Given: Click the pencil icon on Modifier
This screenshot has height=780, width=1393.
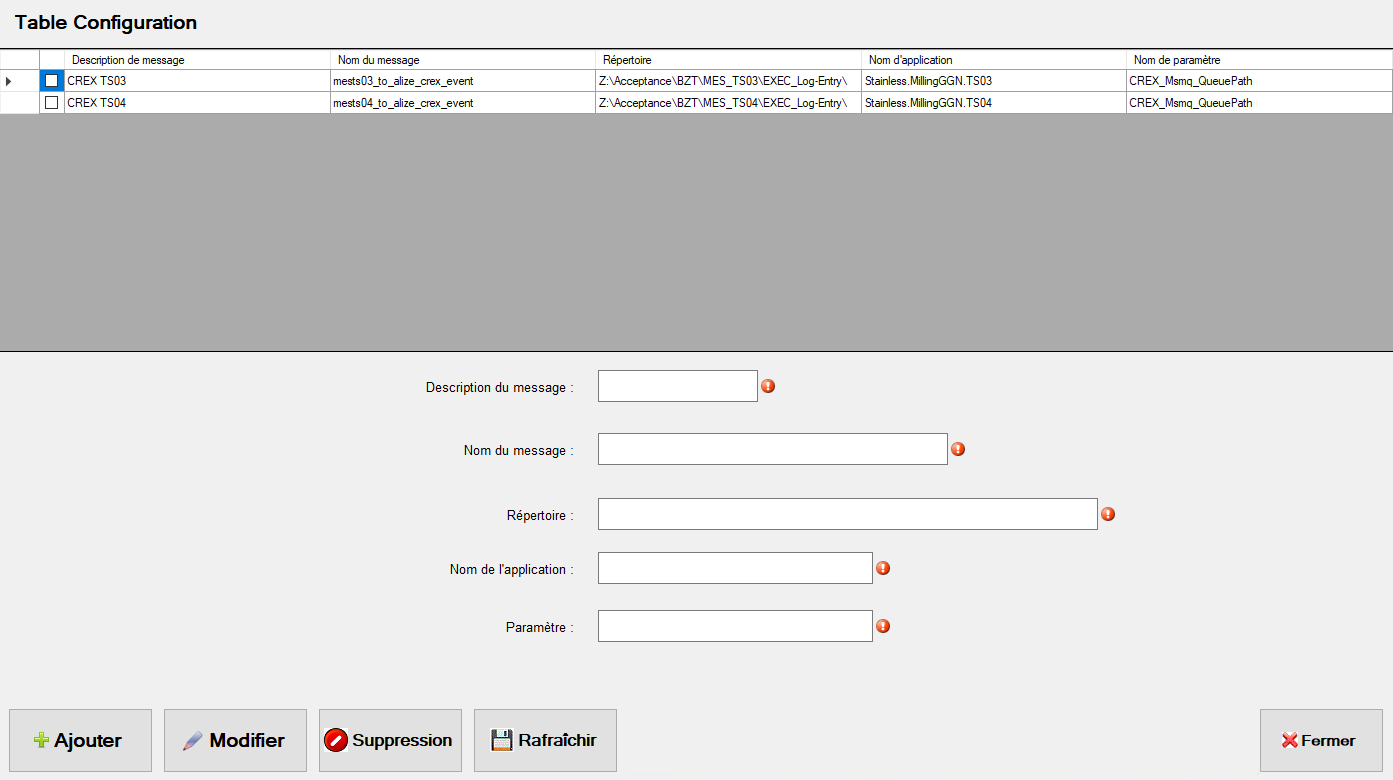Looking at the screenshot, I should pyautogui.click(x=190, y=740).
